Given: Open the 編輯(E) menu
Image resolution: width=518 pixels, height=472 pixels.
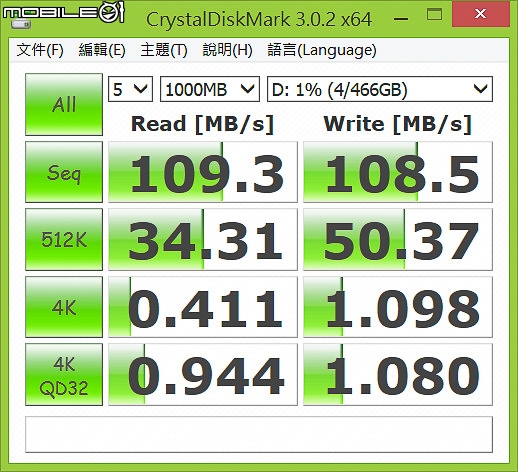Looking at the screenshot, I should pyautogui.click(x=102, y=50).
